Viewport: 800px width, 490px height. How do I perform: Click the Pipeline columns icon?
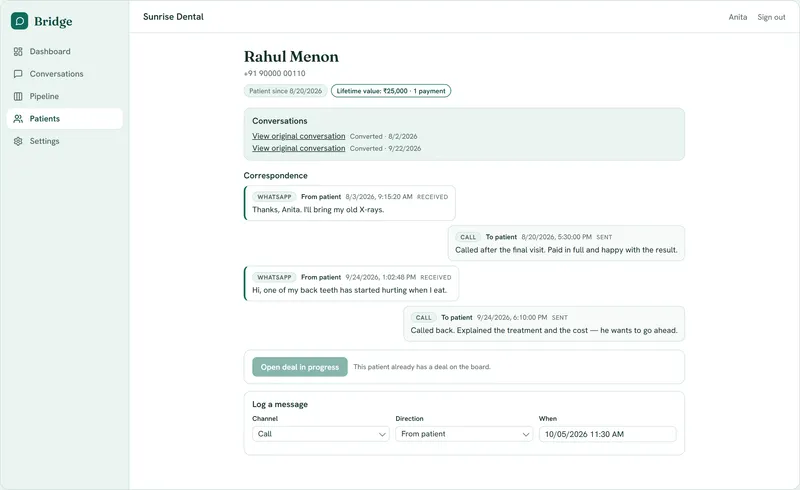point(18,96)
